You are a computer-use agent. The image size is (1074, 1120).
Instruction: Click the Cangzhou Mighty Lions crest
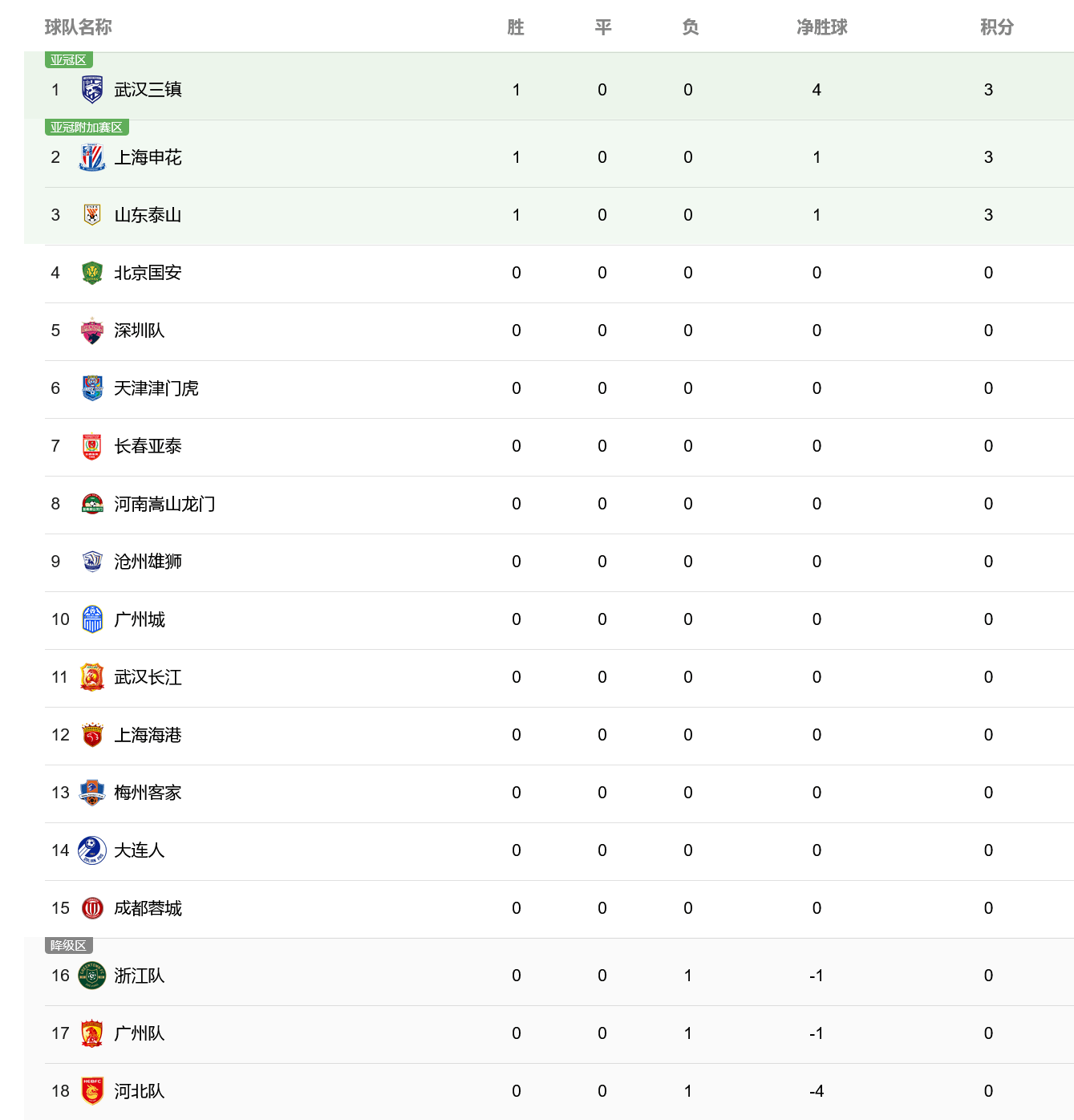(x=92, y=562)
